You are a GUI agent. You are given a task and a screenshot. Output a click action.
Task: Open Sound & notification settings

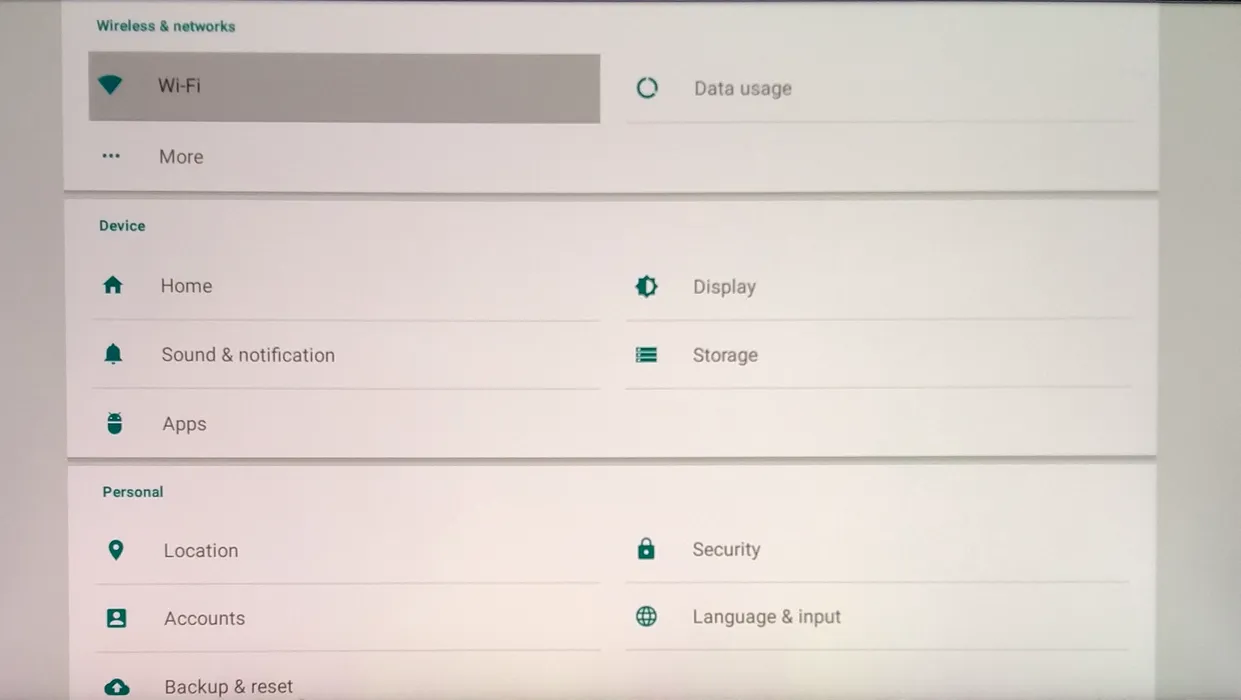[248, 355]
